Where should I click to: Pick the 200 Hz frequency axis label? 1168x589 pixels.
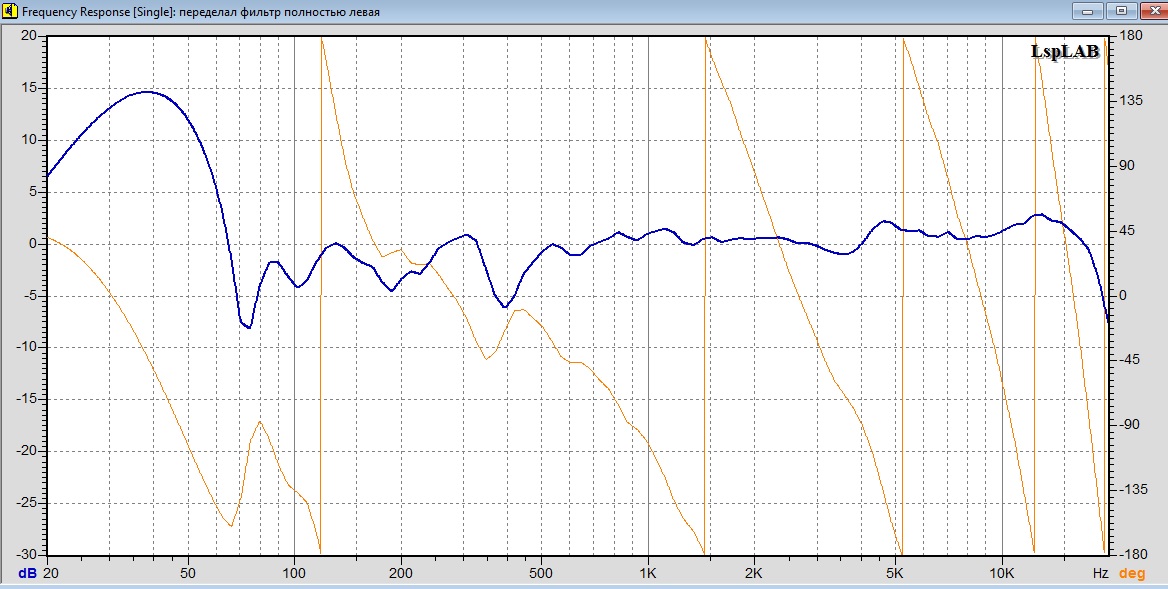click(402, 574)
